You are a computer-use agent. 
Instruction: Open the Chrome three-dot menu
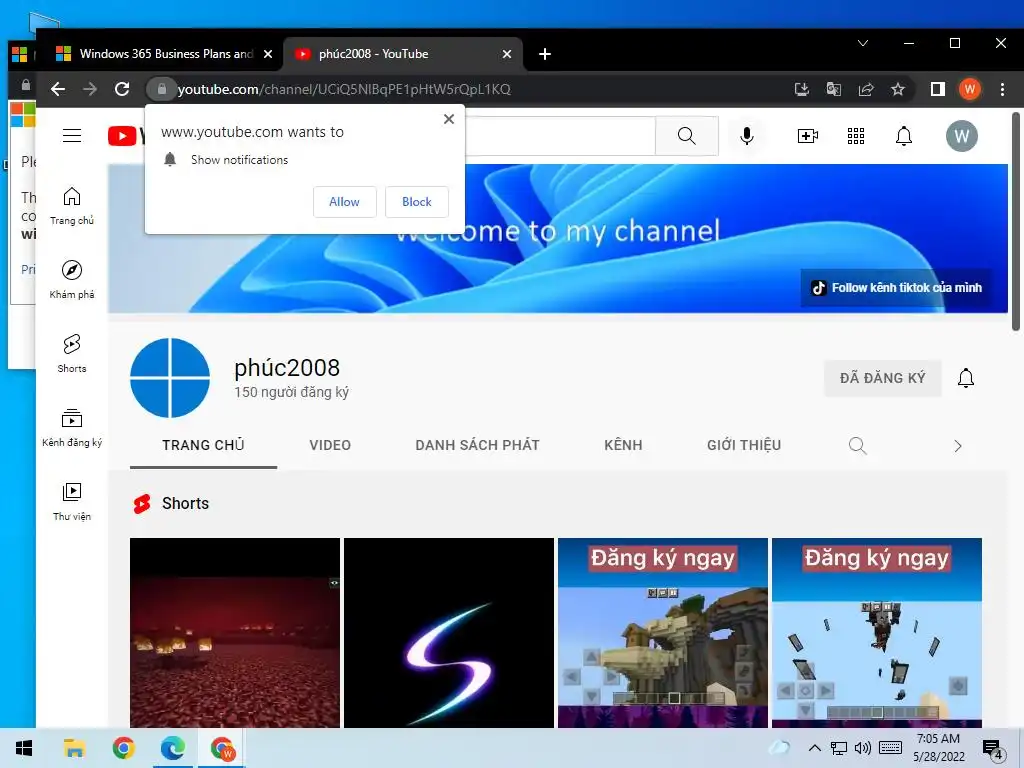1002,89
